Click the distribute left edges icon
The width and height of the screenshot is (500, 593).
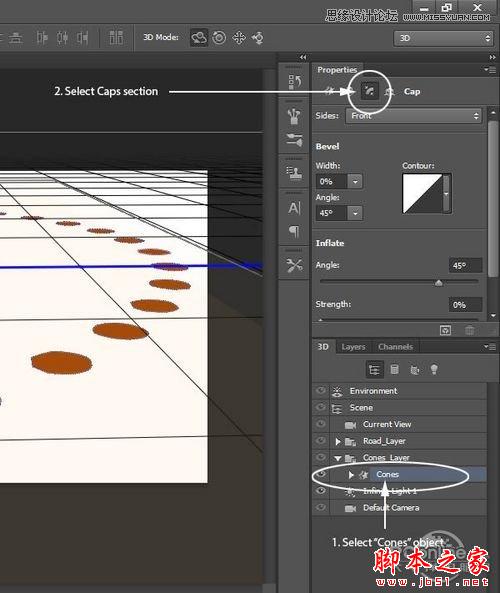[42, 37]
